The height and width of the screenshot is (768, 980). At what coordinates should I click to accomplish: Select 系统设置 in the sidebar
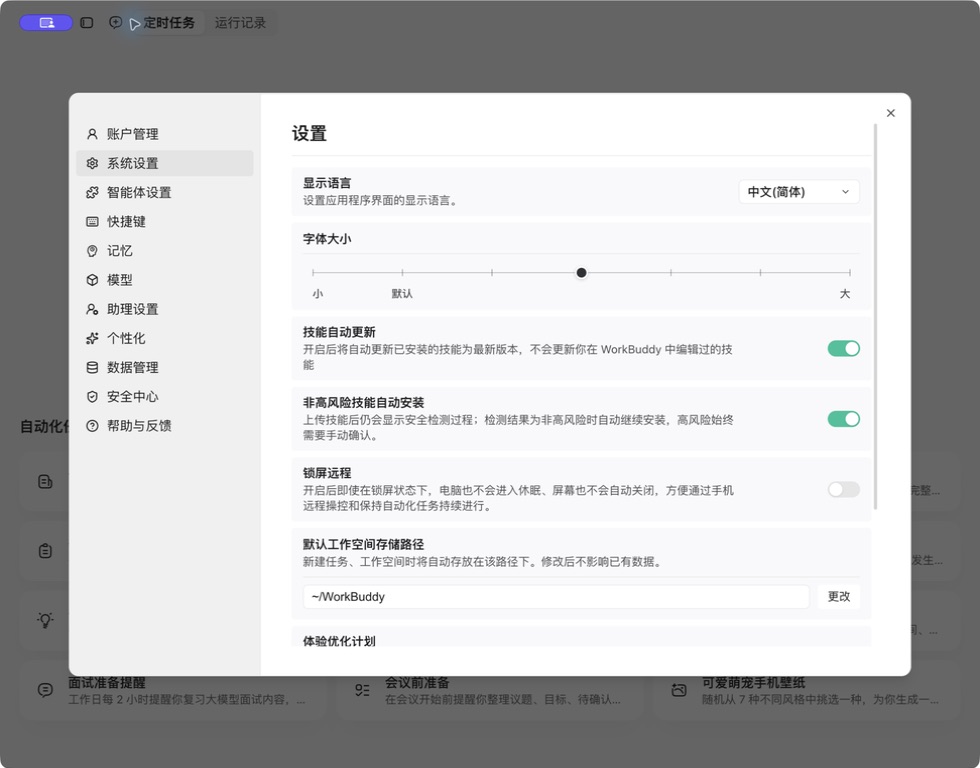(164, 163)
